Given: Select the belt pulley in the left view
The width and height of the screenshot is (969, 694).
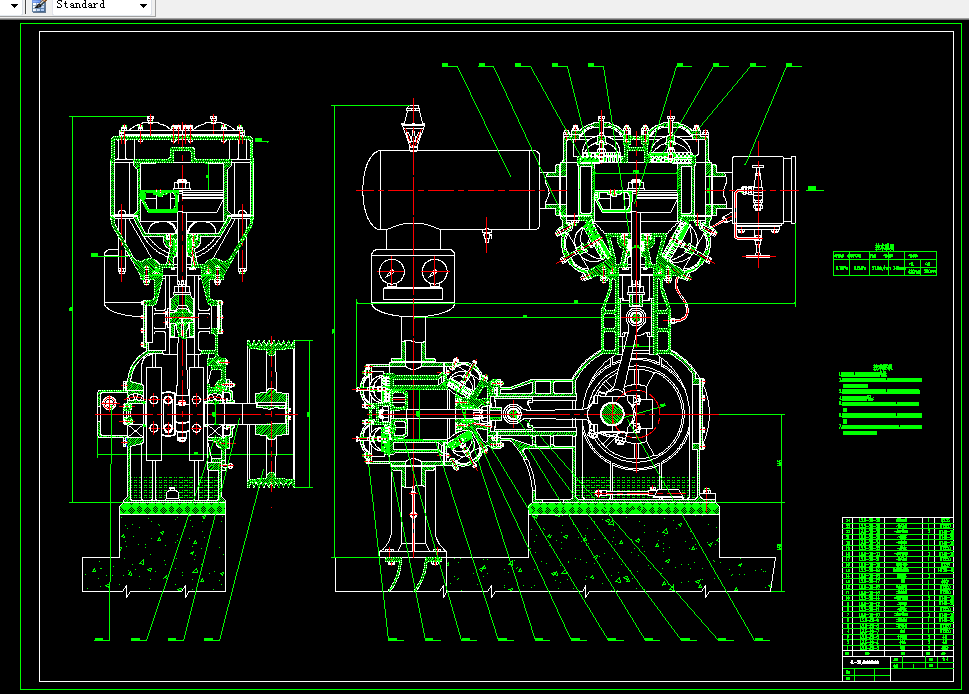Looking at the screenshot, I should point(271,413).
